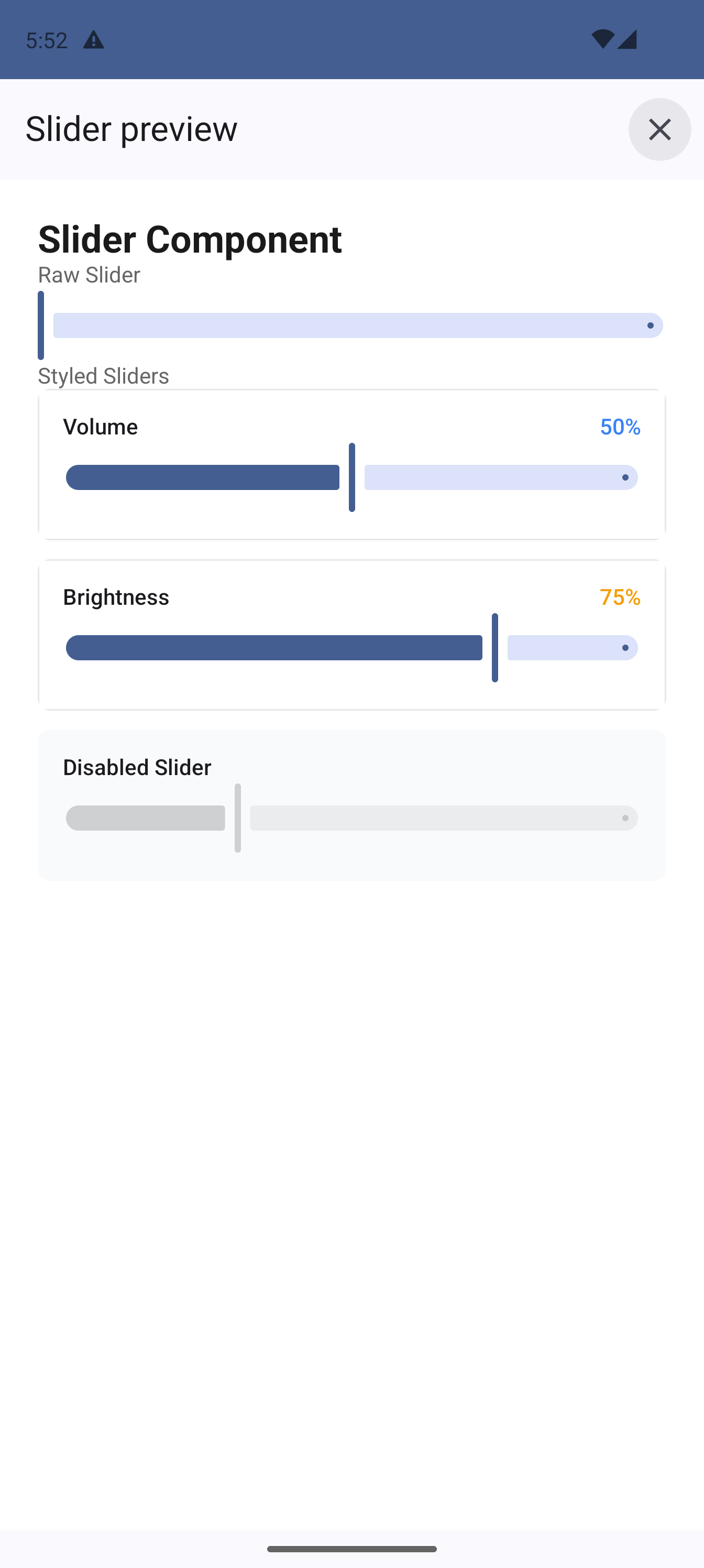Click the Disabled Slider thumb handle
The image size is (704, 1568).
tap(237, 818)
